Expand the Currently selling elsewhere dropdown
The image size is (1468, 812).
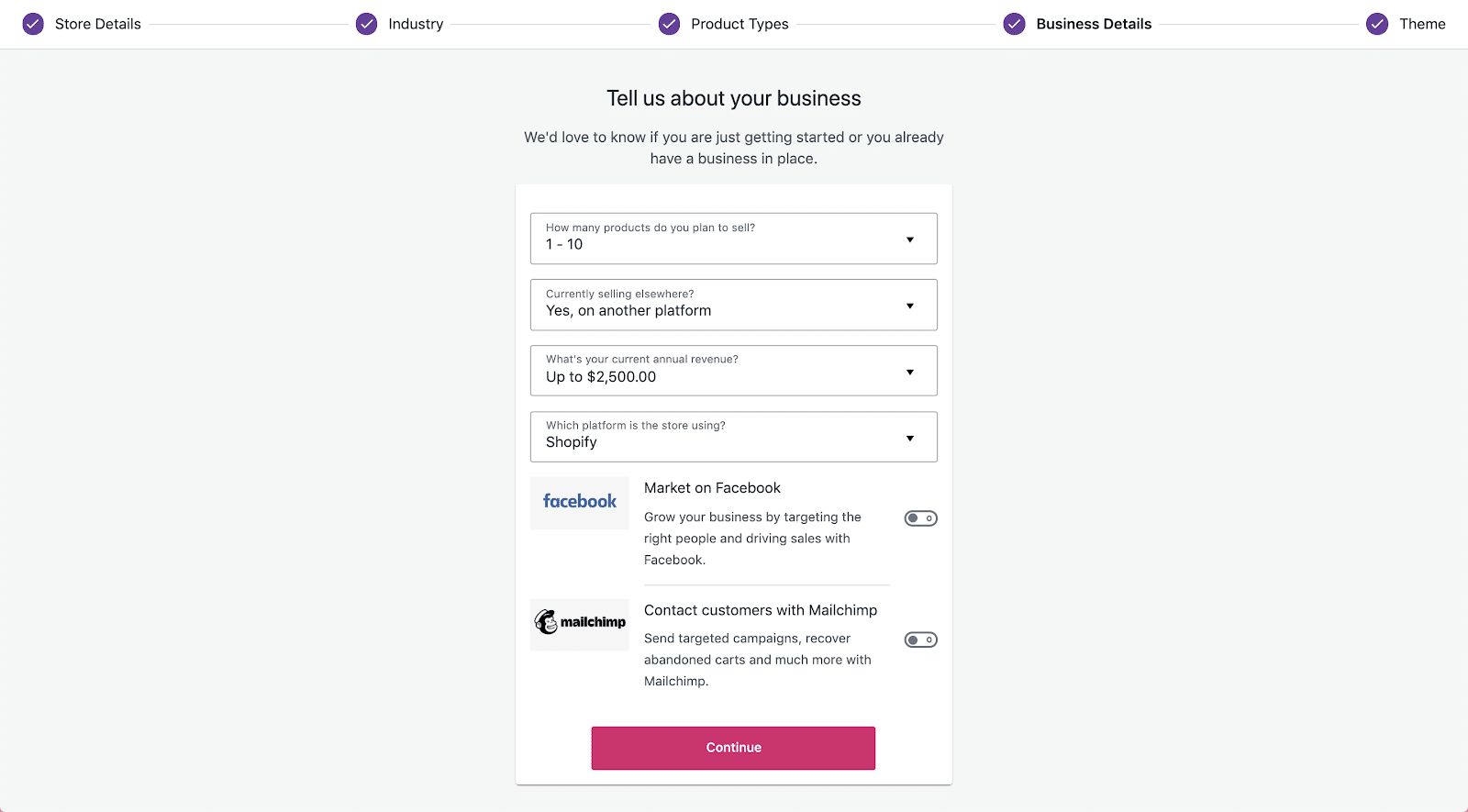733,305
